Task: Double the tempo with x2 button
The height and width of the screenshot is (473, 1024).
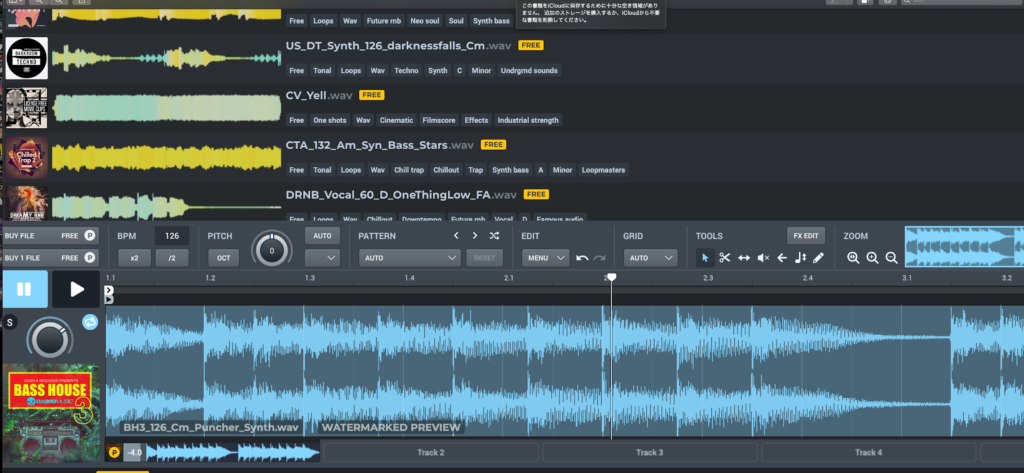Action: tap(132, 258)
